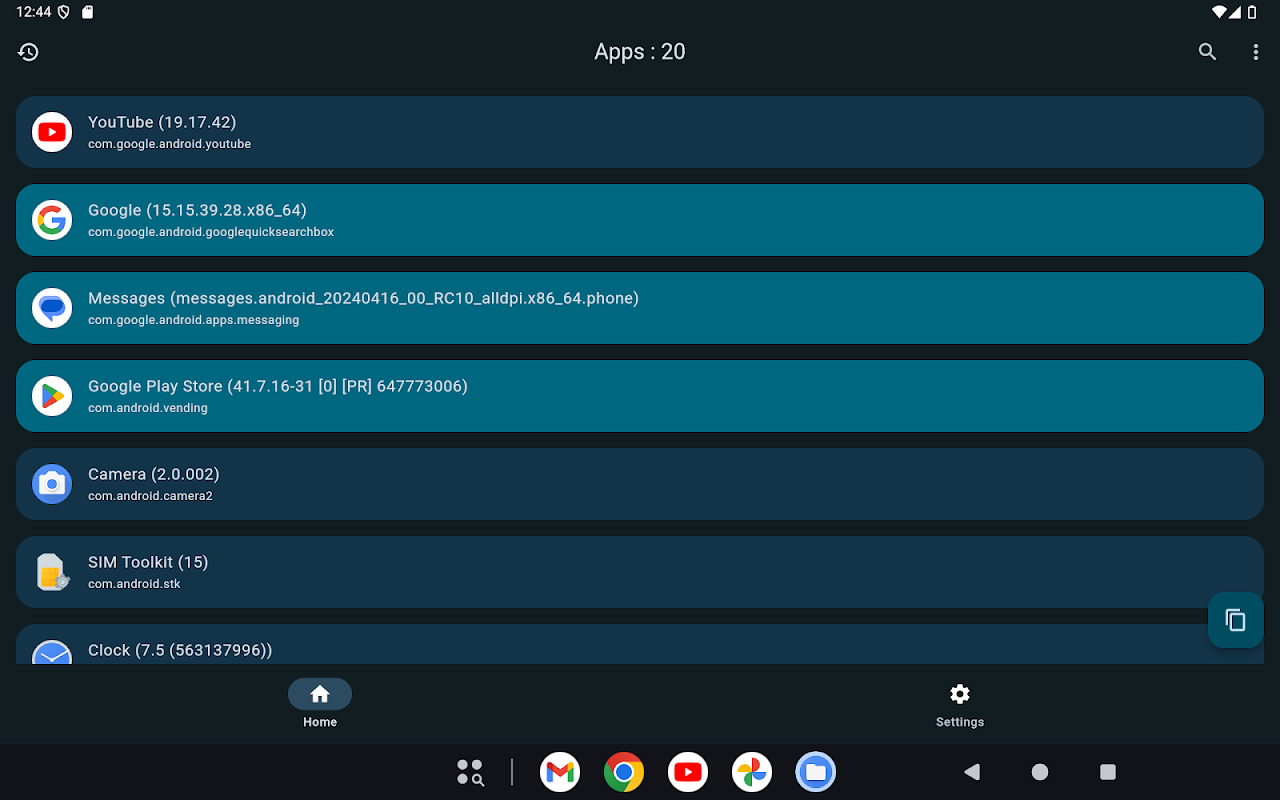Click package name com.google.android.googlequicksearchbox
The height and width of the screenshot is (800, 1280).
(x=211, y=232)
